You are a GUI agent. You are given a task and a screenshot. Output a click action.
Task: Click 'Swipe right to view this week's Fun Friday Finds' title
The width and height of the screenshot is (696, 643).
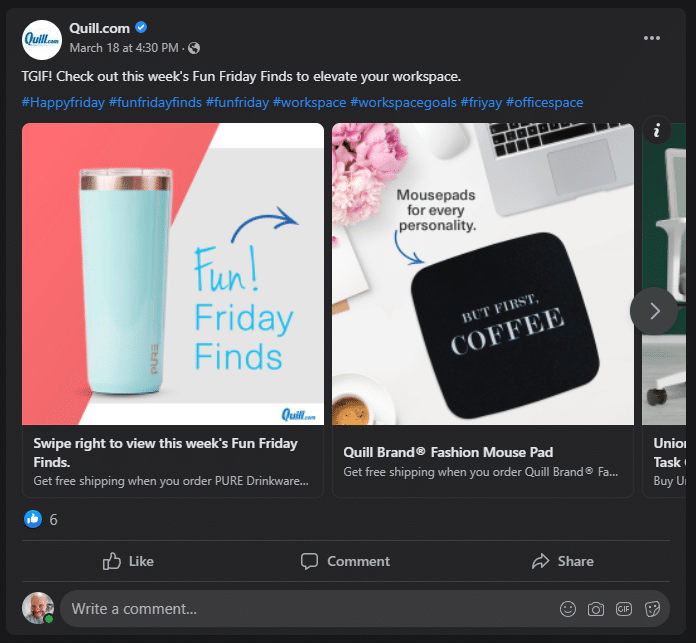coord(166,453)
